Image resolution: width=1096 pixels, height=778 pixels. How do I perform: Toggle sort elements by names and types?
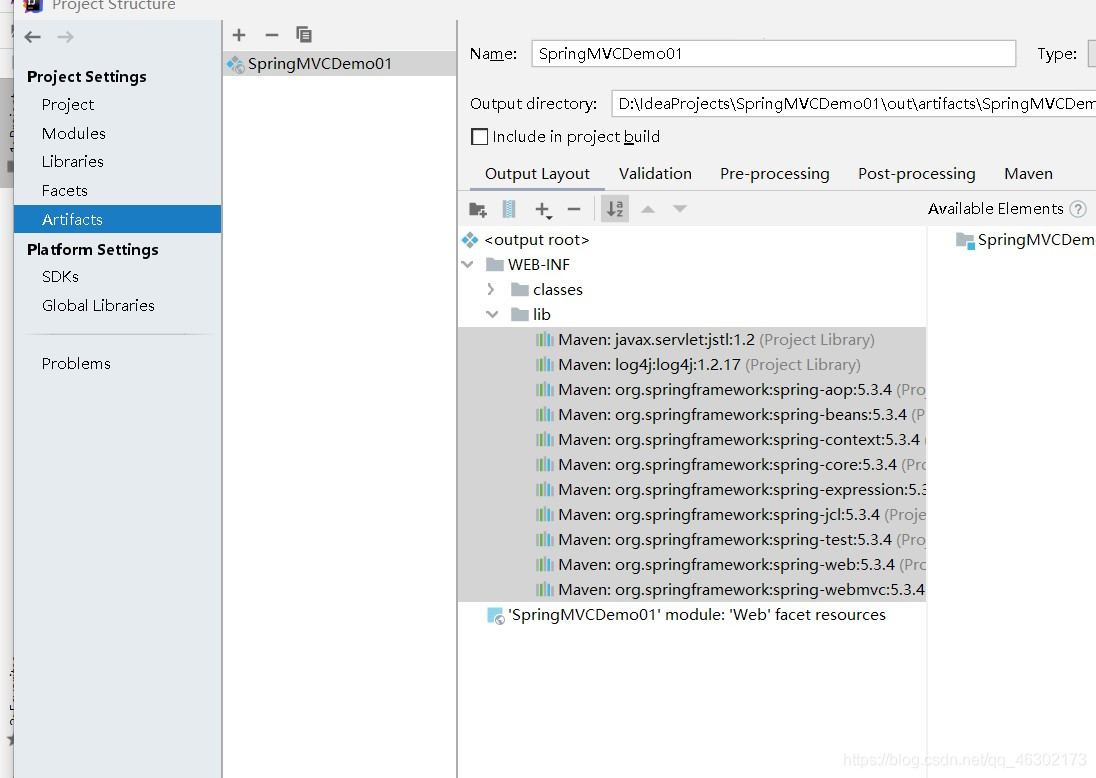(615, 209)
